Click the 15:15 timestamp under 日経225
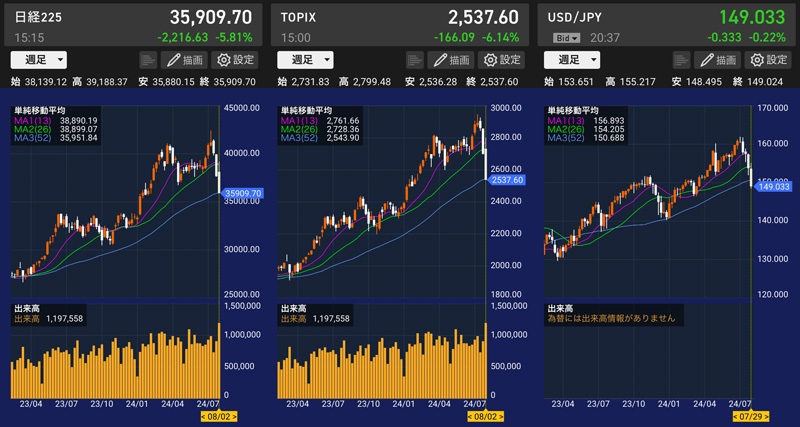800x427 pixels. tap(29, 37)
